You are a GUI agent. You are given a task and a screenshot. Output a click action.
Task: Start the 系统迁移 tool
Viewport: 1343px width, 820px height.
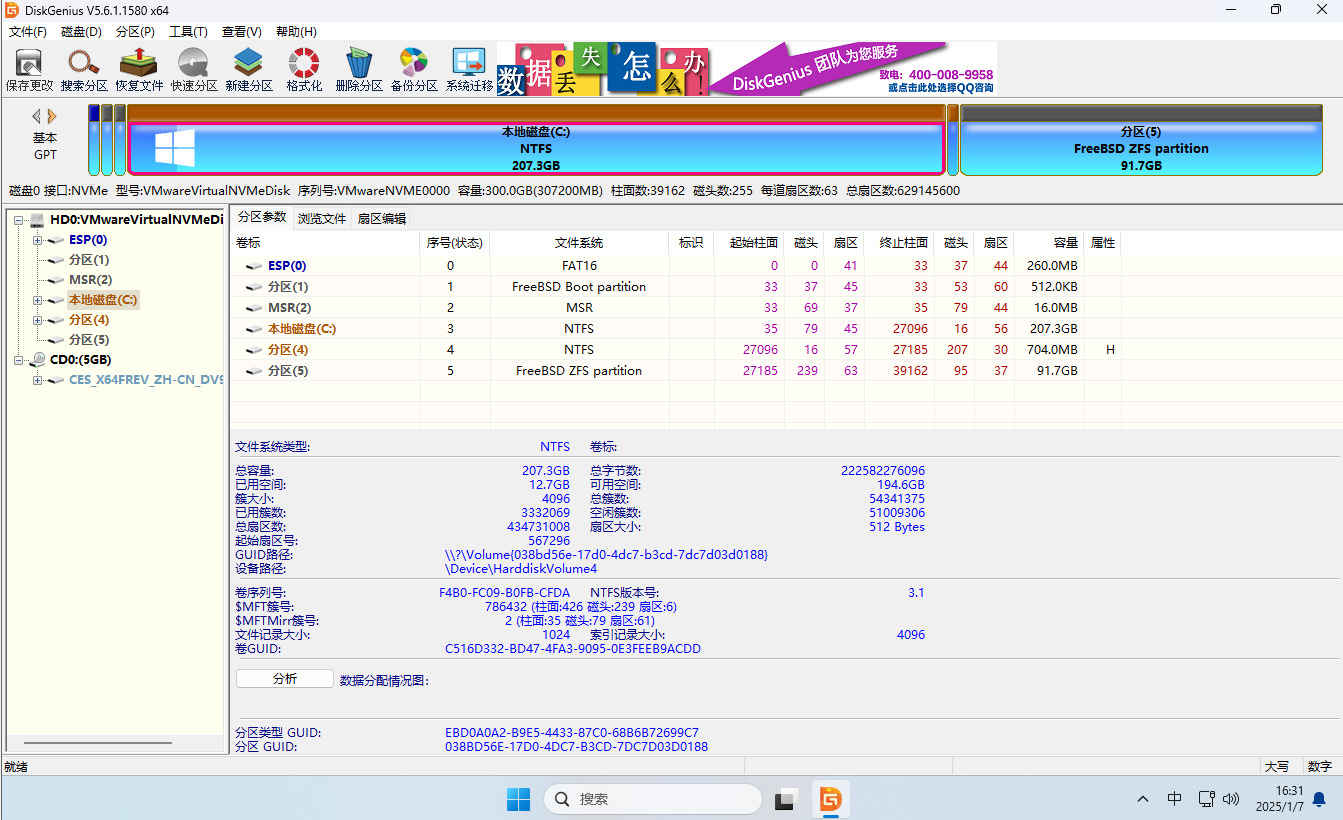[x=469, y=70]
